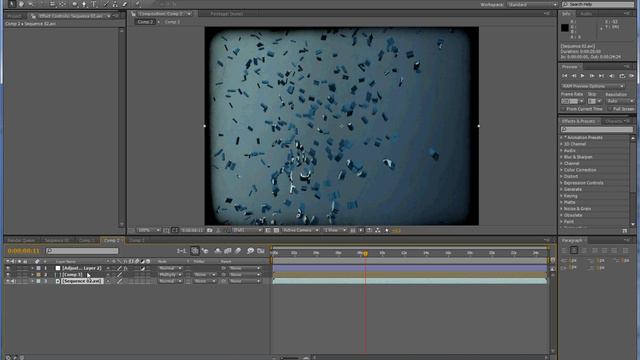Play the composition preview
The image size is (640, 360).
(583, 76)
